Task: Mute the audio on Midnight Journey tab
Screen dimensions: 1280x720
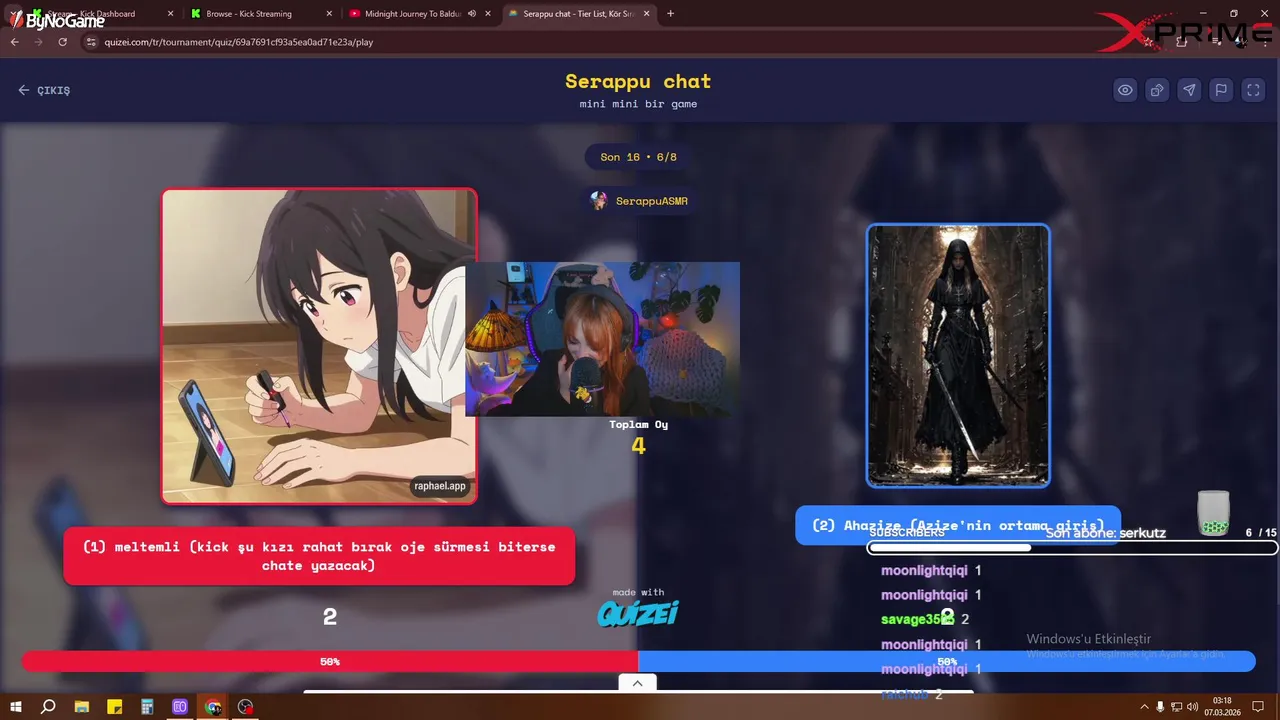Action: pyautogui.click(x=471, y=14)
